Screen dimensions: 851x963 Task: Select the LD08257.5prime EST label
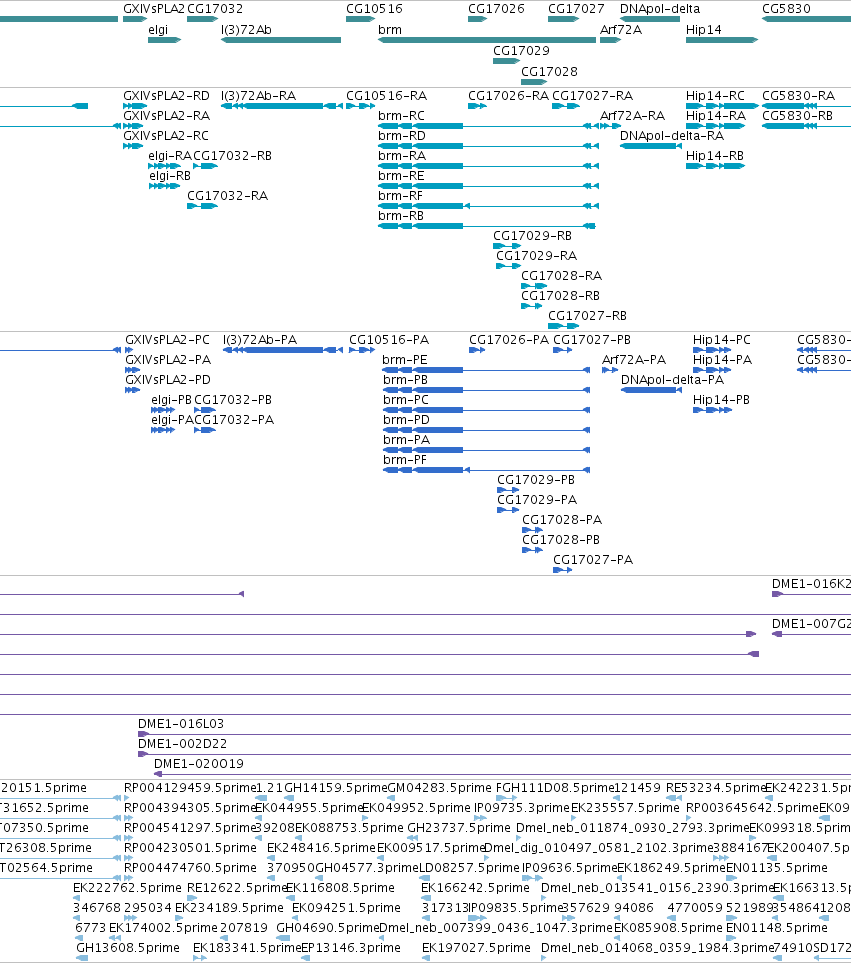(469, 868)
